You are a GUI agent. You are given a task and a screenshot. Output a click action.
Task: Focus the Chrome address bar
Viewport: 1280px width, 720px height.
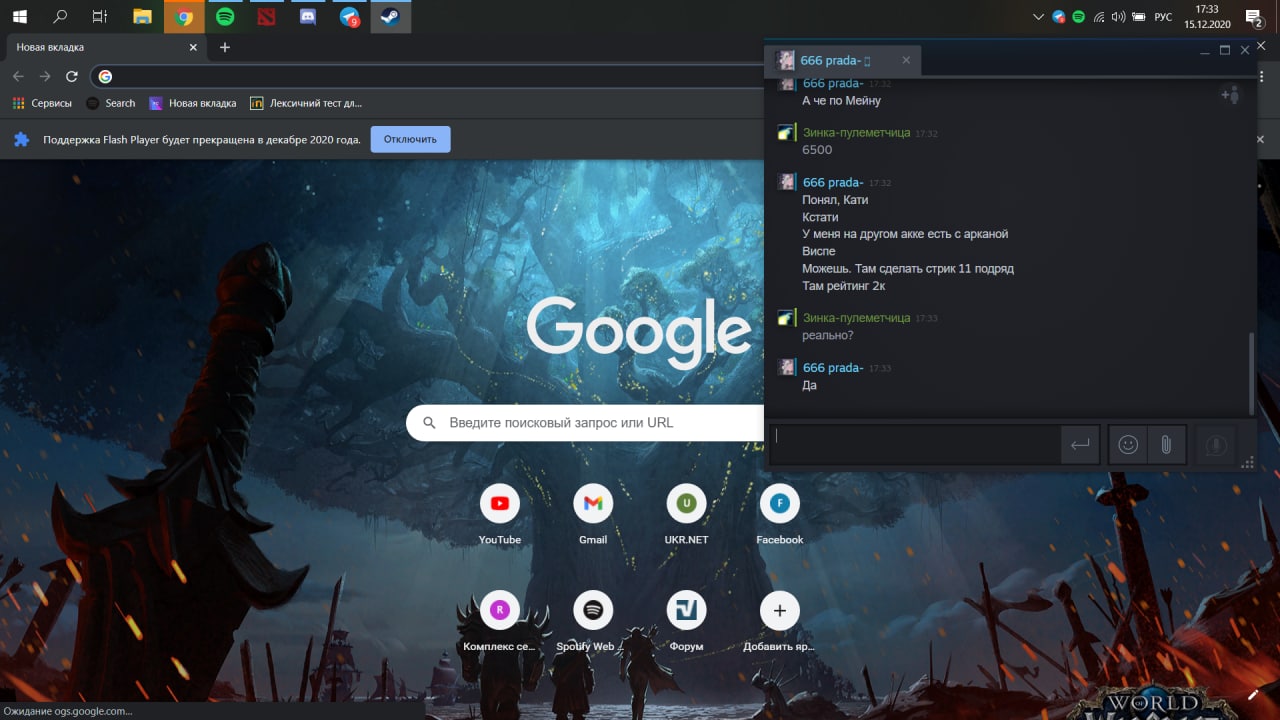tap(430, 76)
